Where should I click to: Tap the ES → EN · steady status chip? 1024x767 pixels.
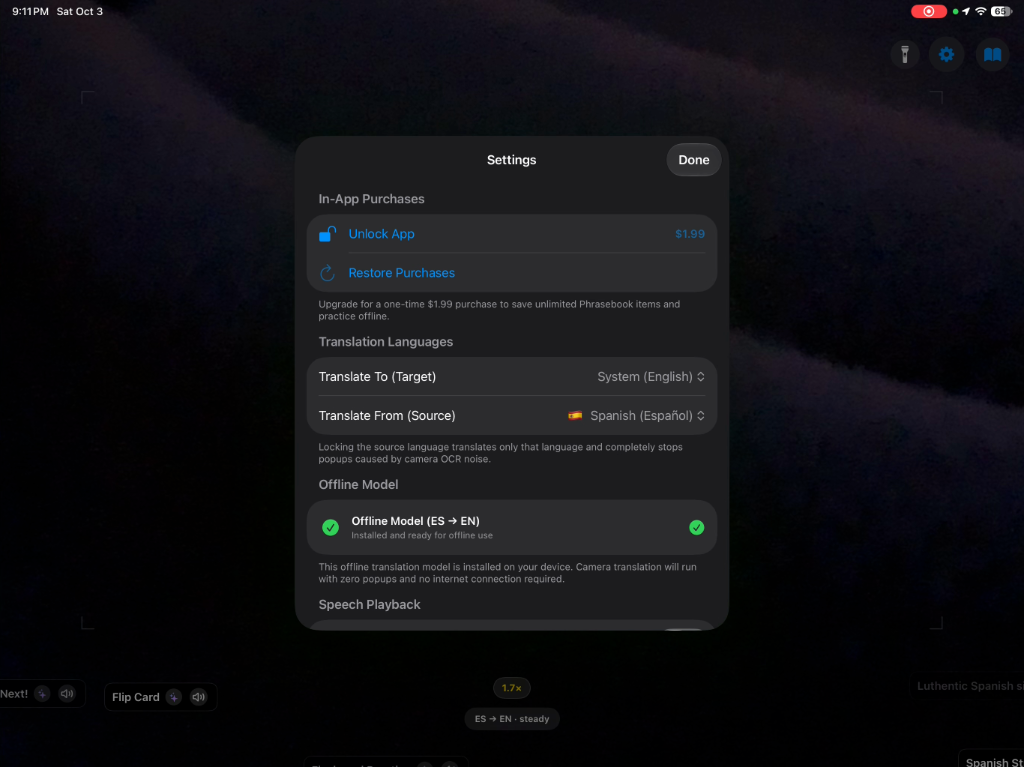[512, 719]
